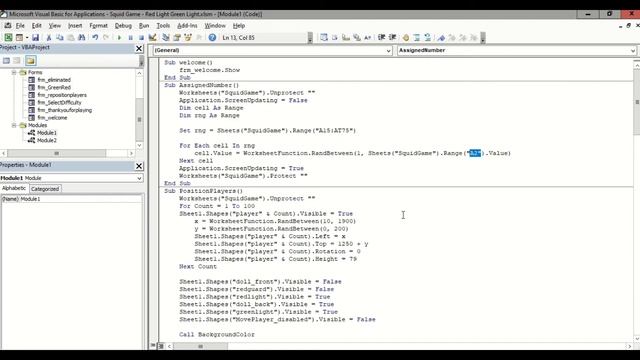
Task: Click the Break pause icon
Action: [x=131, y=38]
